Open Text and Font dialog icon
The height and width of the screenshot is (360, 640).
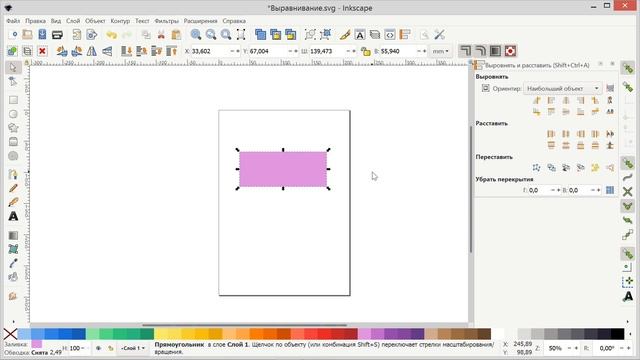click(360, 35)
